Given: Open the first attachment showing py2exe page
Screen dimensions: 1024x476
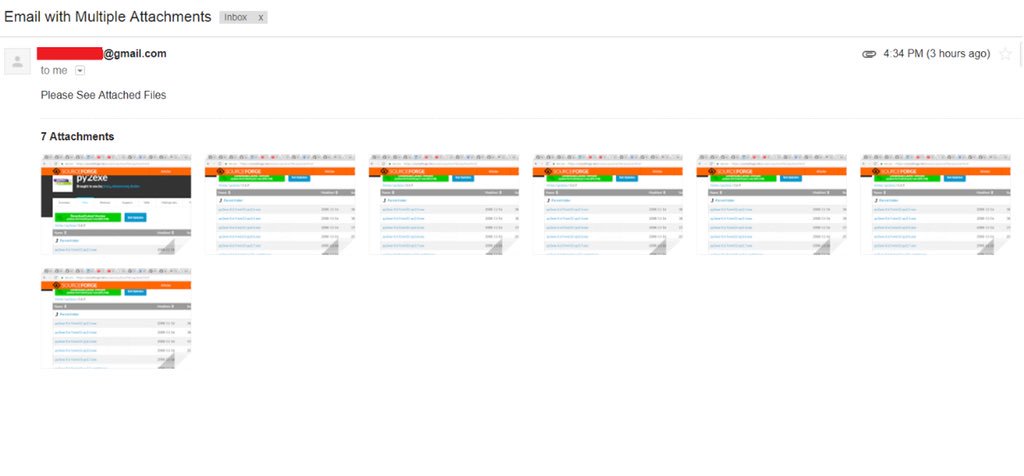Looking at the screenshot, I should pos(116,204).
